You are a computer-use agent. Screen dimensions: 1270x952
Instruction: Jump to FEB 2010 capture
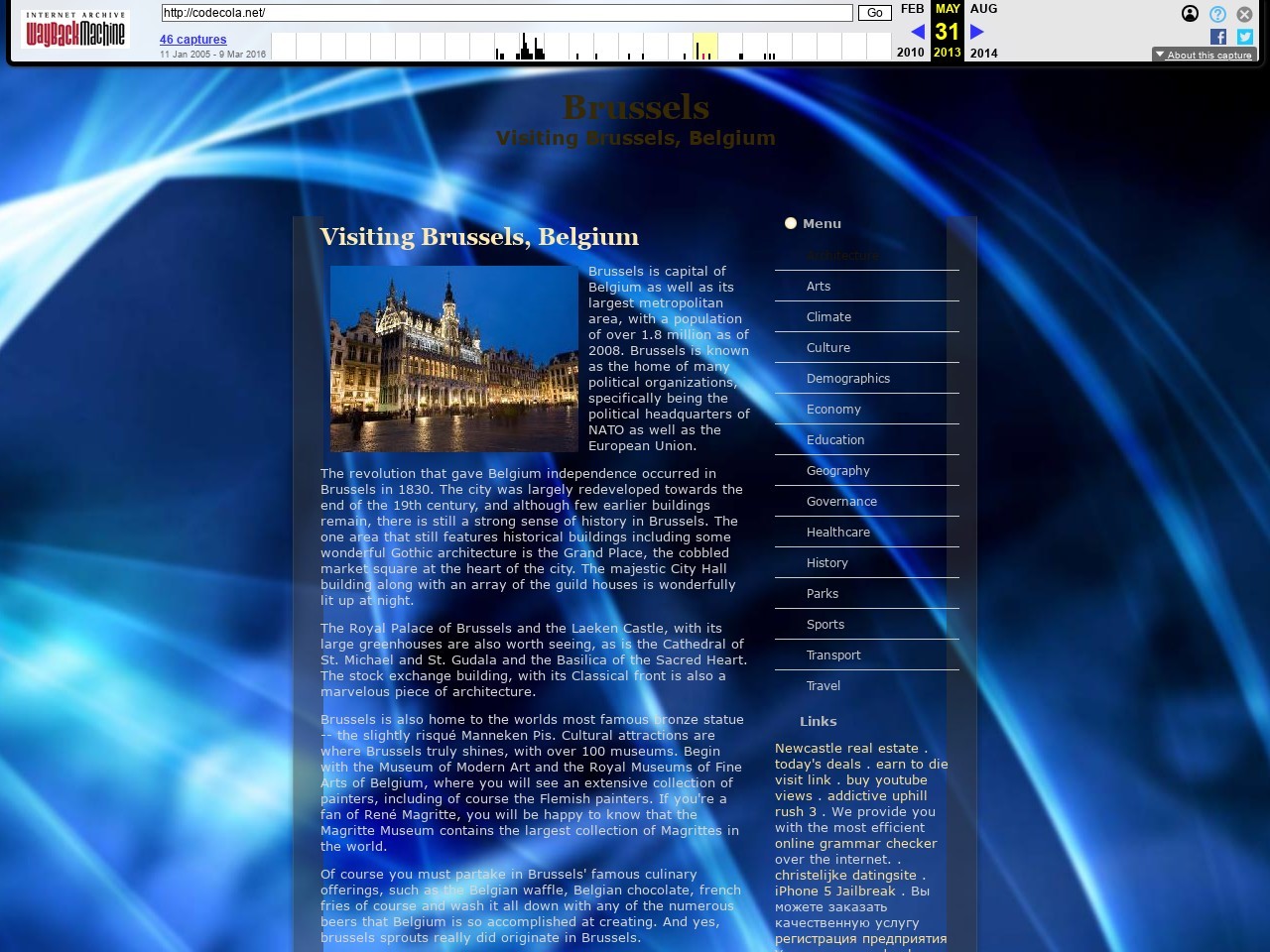click(911, 9)
